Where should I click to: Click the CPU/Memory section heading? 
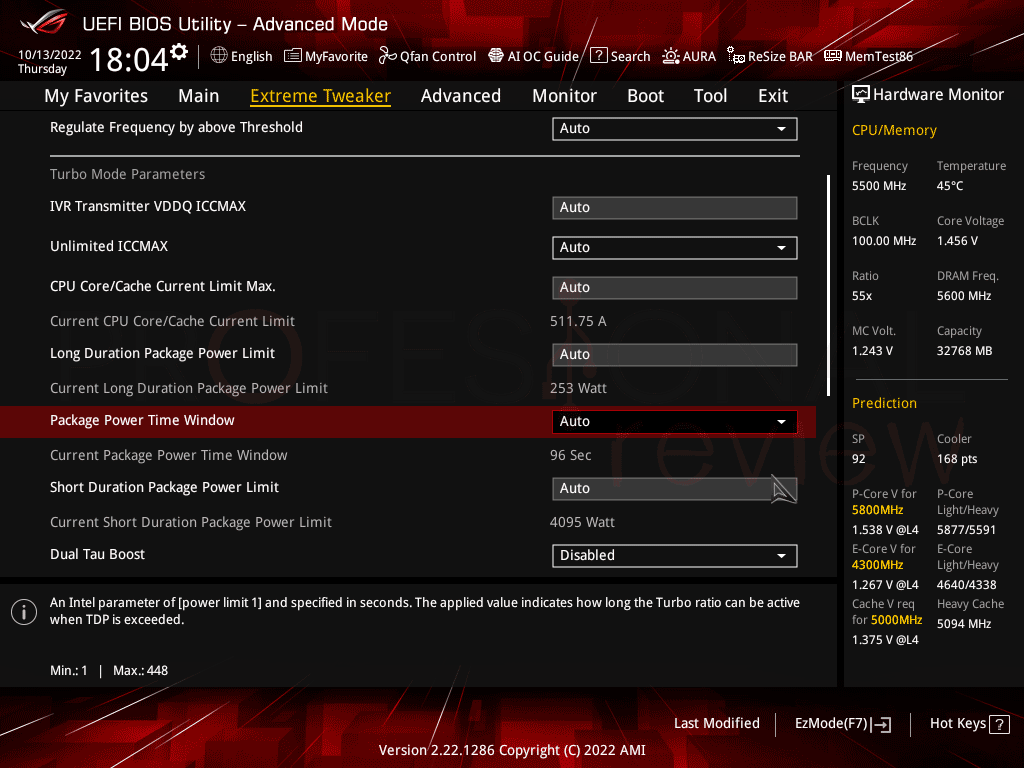pos(894,131)
